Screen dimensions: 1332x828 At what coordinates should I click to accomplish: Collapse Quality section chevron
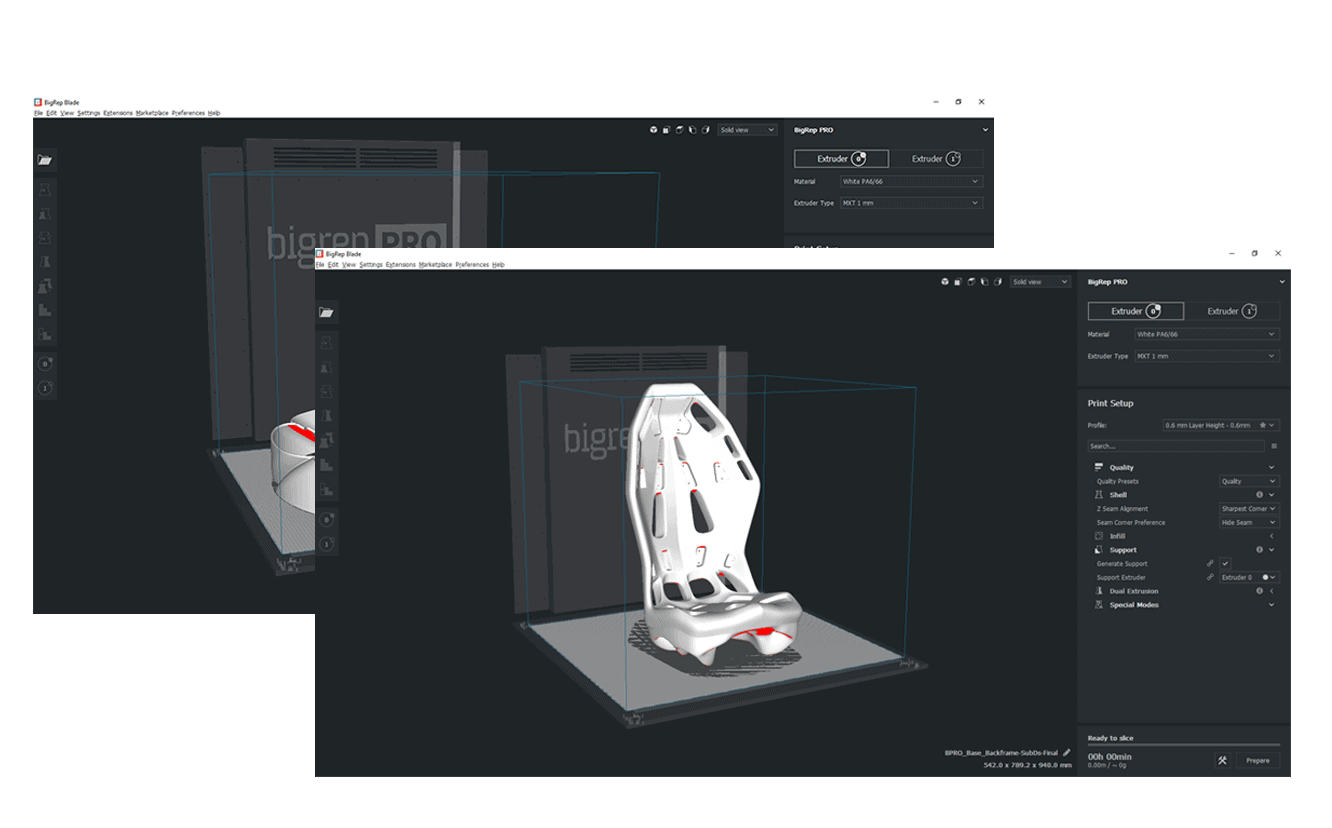(1272, 467)
